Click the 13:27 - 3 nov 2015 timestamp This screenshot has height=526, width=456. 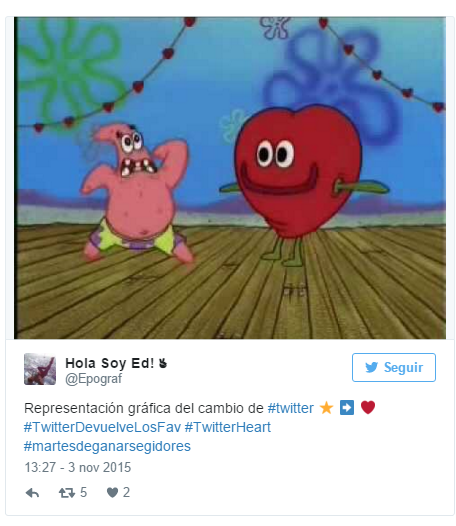pos(78,467)
